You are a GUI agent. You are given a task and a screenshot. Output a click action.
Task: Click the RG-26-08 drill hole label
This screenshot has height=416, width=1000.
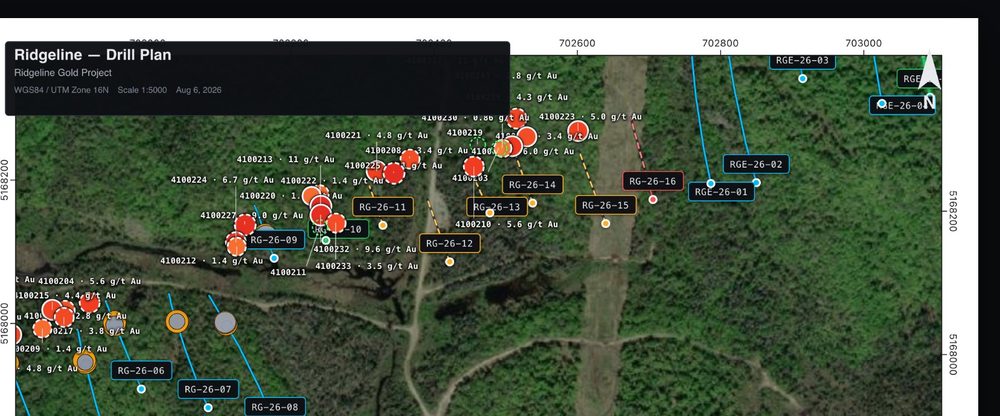click(x=275, y=406)
